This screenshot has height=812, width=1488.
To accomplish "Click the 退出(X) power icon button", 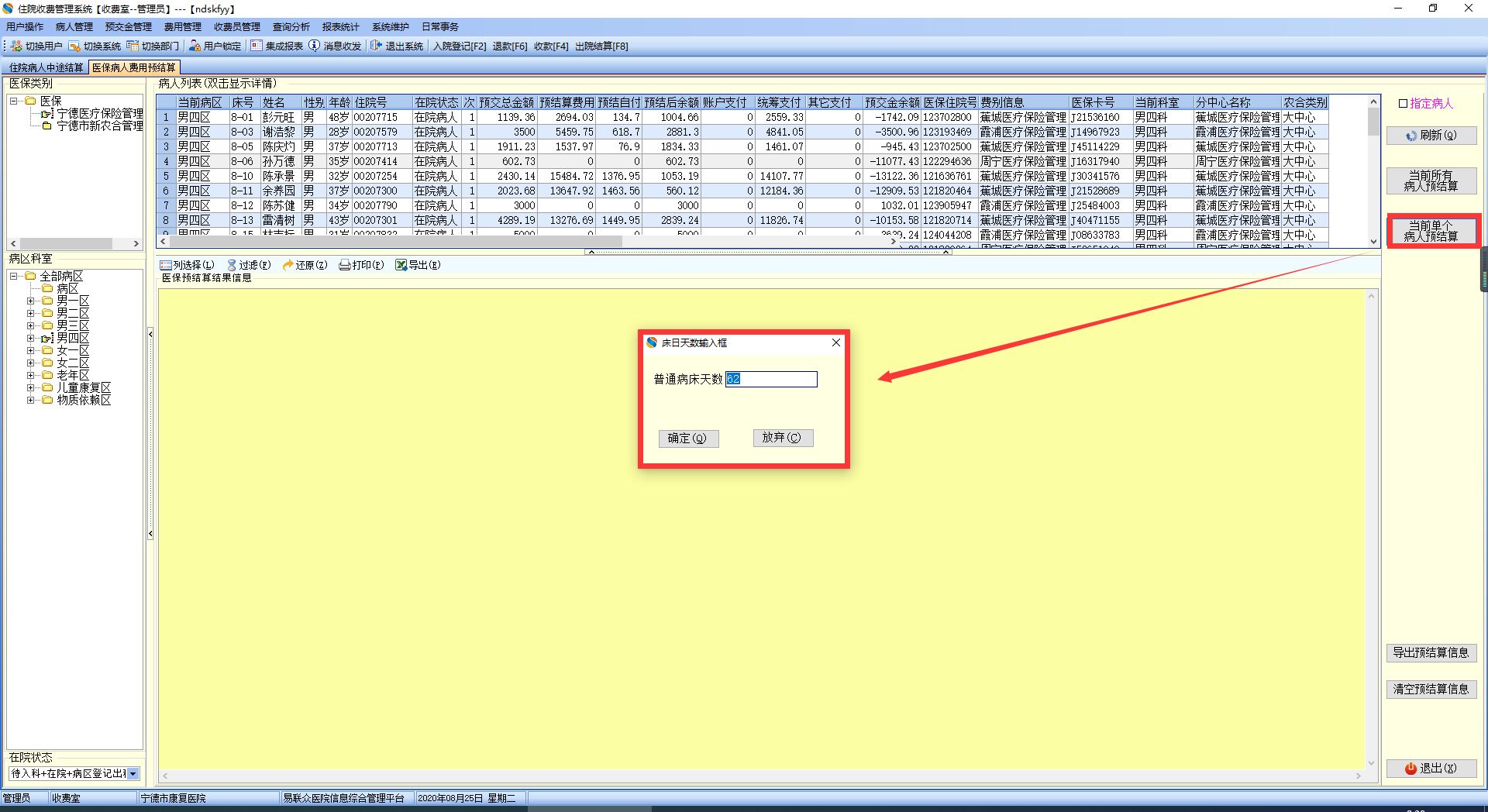I will tap(1431, 769).
